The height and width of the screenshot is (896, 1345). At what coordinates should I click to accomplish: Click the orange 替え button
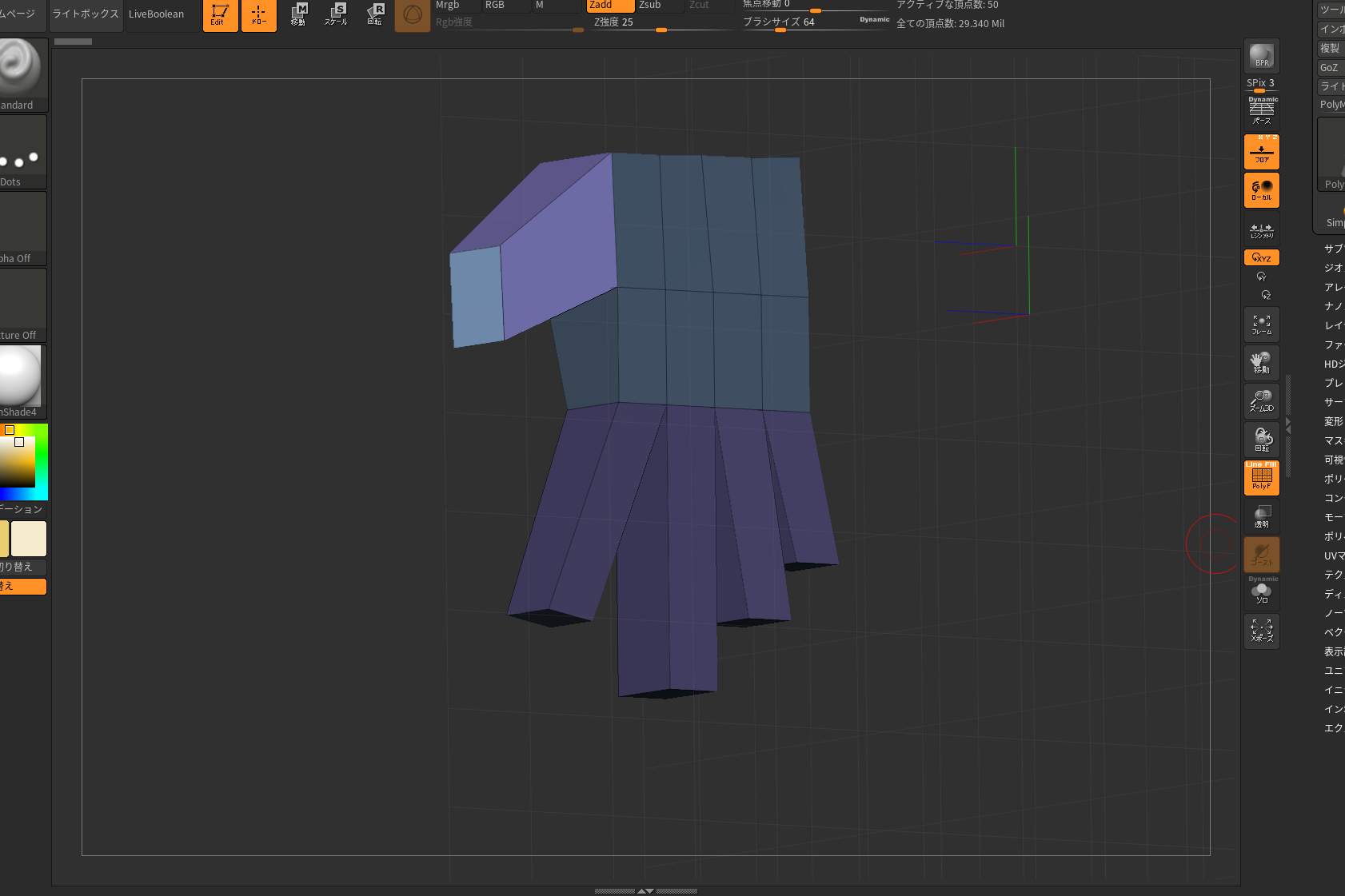coord(21,587)
